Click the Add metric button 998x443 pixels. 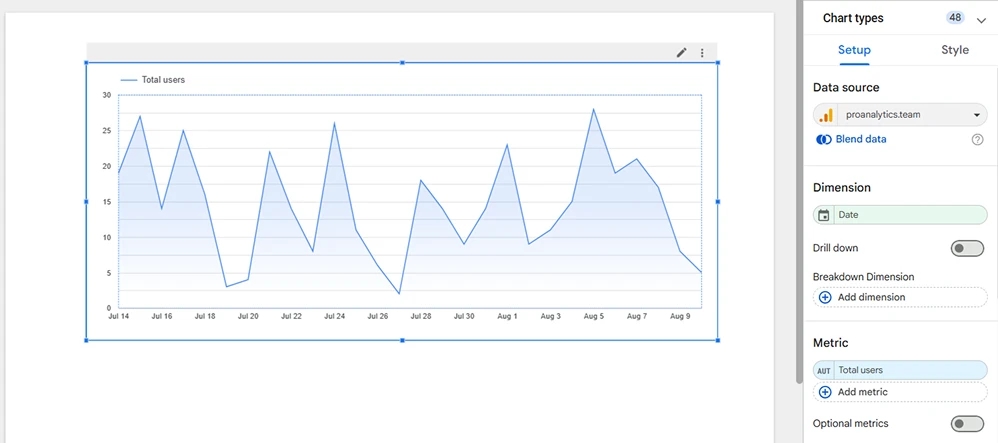900,392
